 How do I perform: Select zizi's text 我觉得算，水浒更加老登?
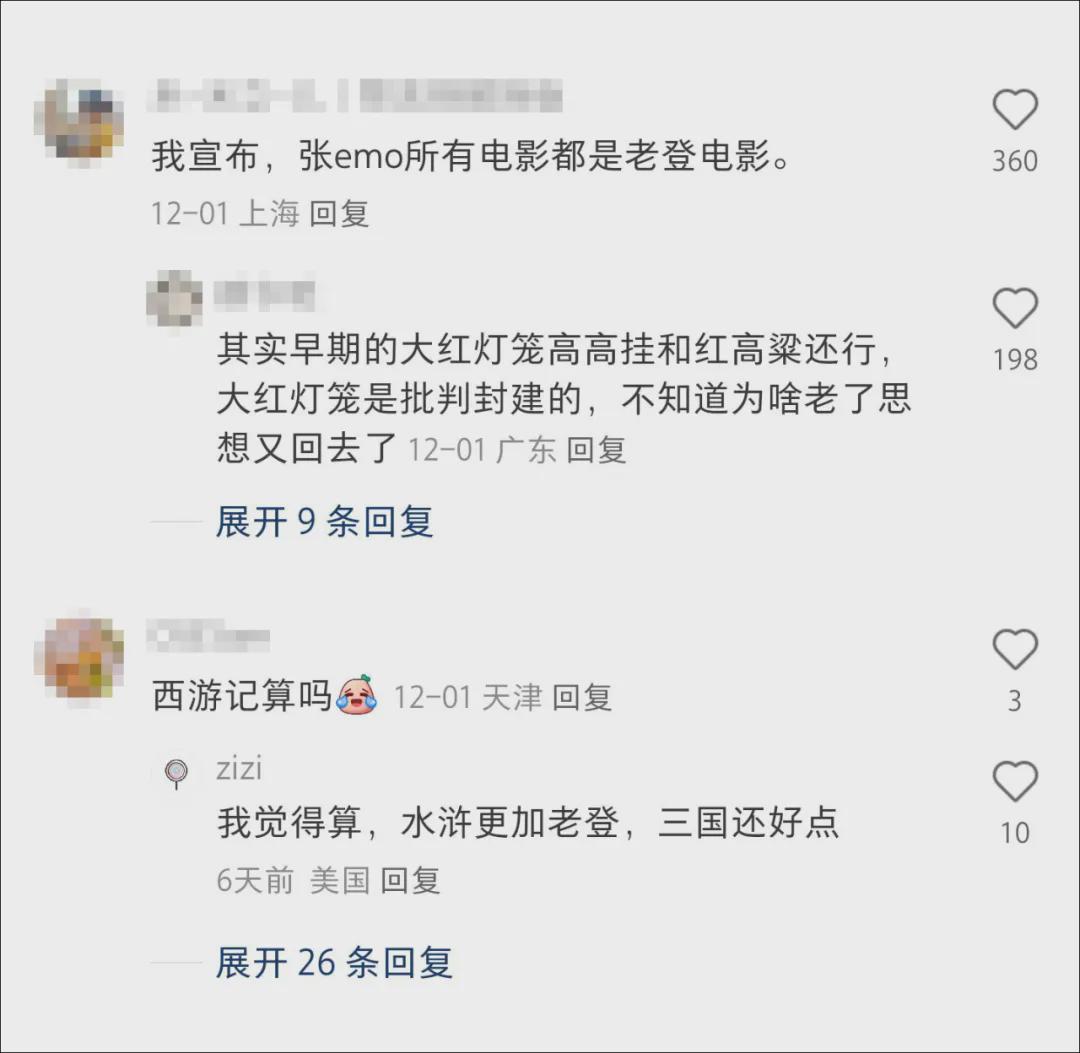pos(418,822)
